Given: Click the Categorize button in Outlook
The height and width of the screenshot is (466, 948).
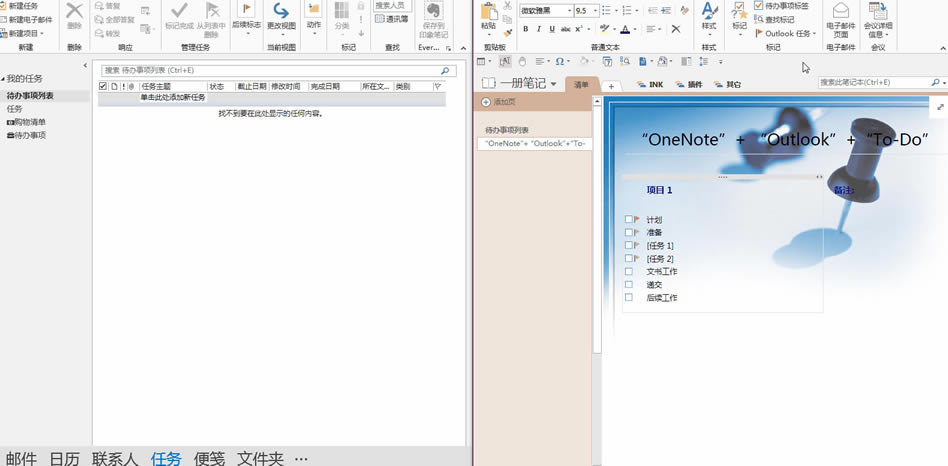Looking at the screenshot, I should click(x=342, y=18).
